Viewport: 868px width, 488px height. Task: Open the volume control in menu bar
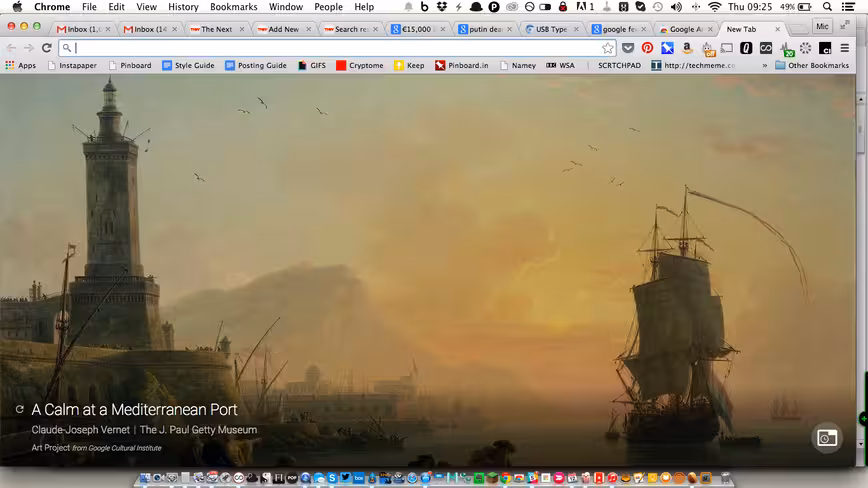[676, 7]
